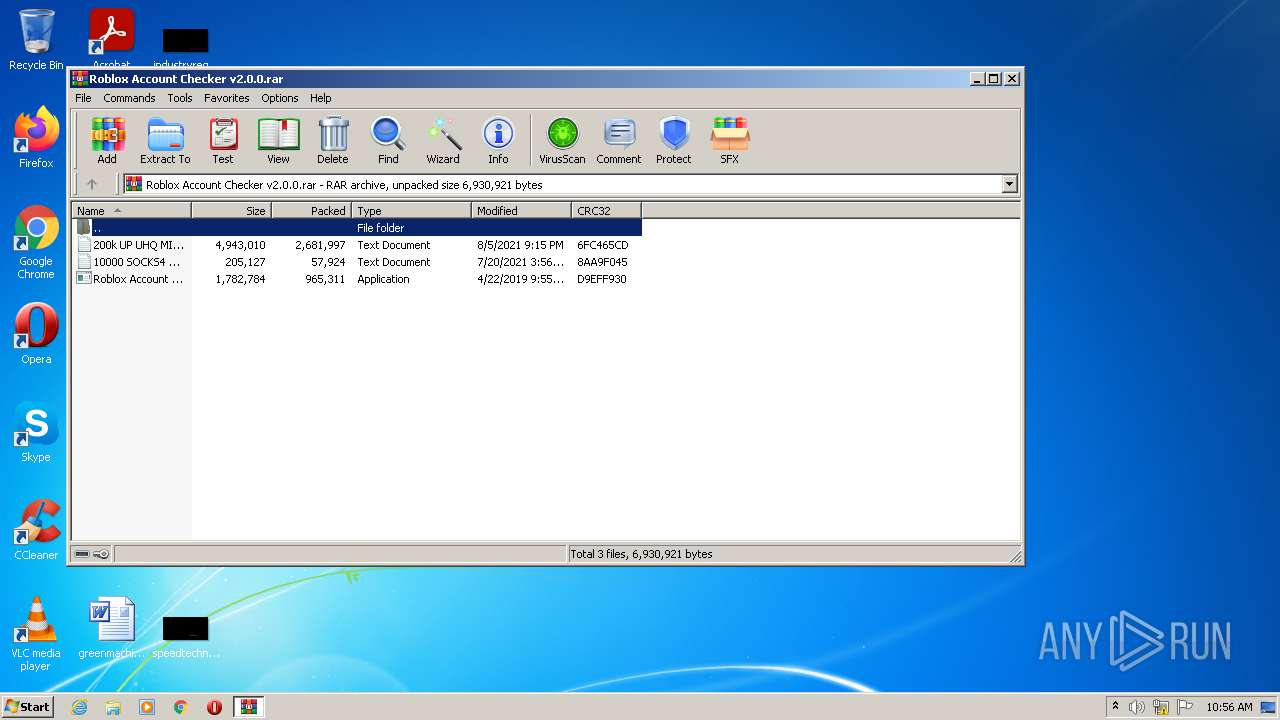Show archive Info icon

pyautogui.click(x=498, y=140)
